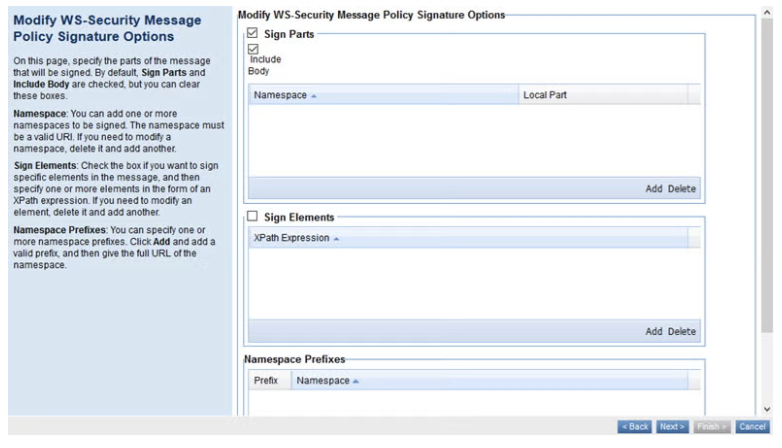This screenshot has width=782, height=448.
Task: Add a namespace in Sign Parts
Action: pyautogui.click(x=653, y=189)
